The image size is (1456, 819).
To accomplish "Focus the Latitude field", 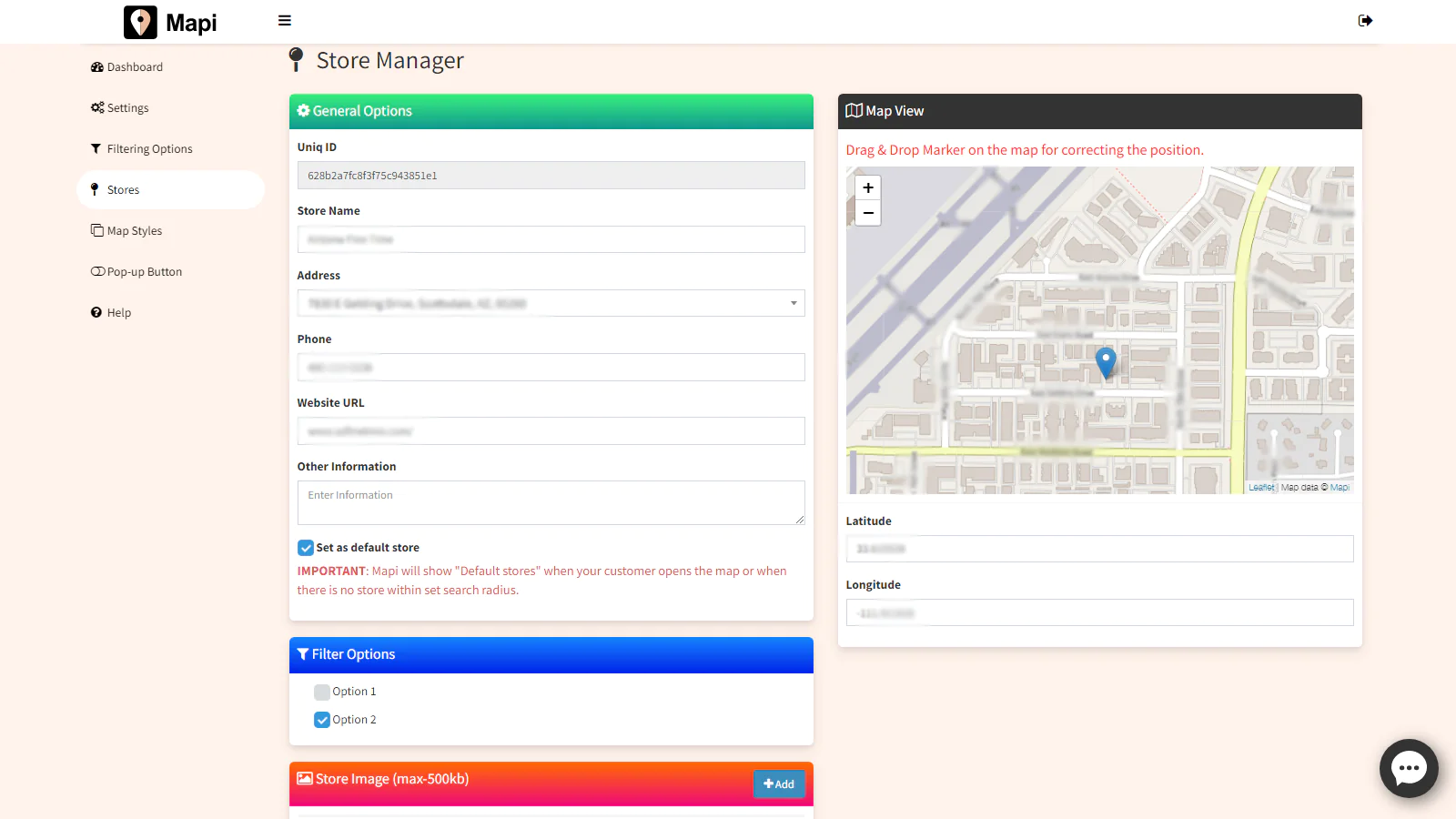I will click(1100, 549).
